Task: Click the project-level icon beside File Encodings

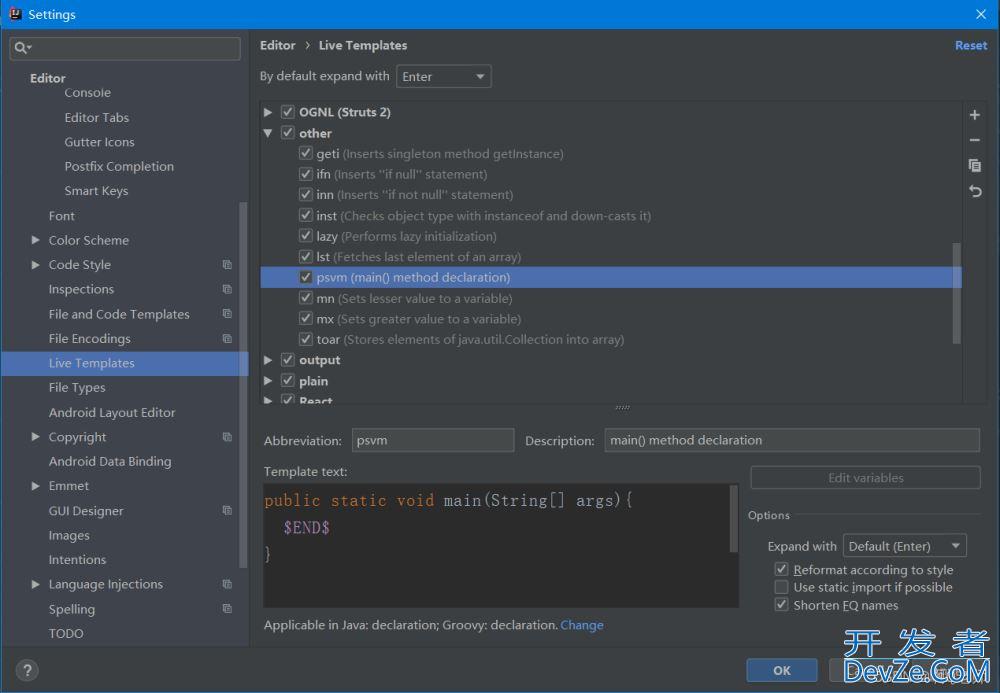Action: (x=227, y=339)
